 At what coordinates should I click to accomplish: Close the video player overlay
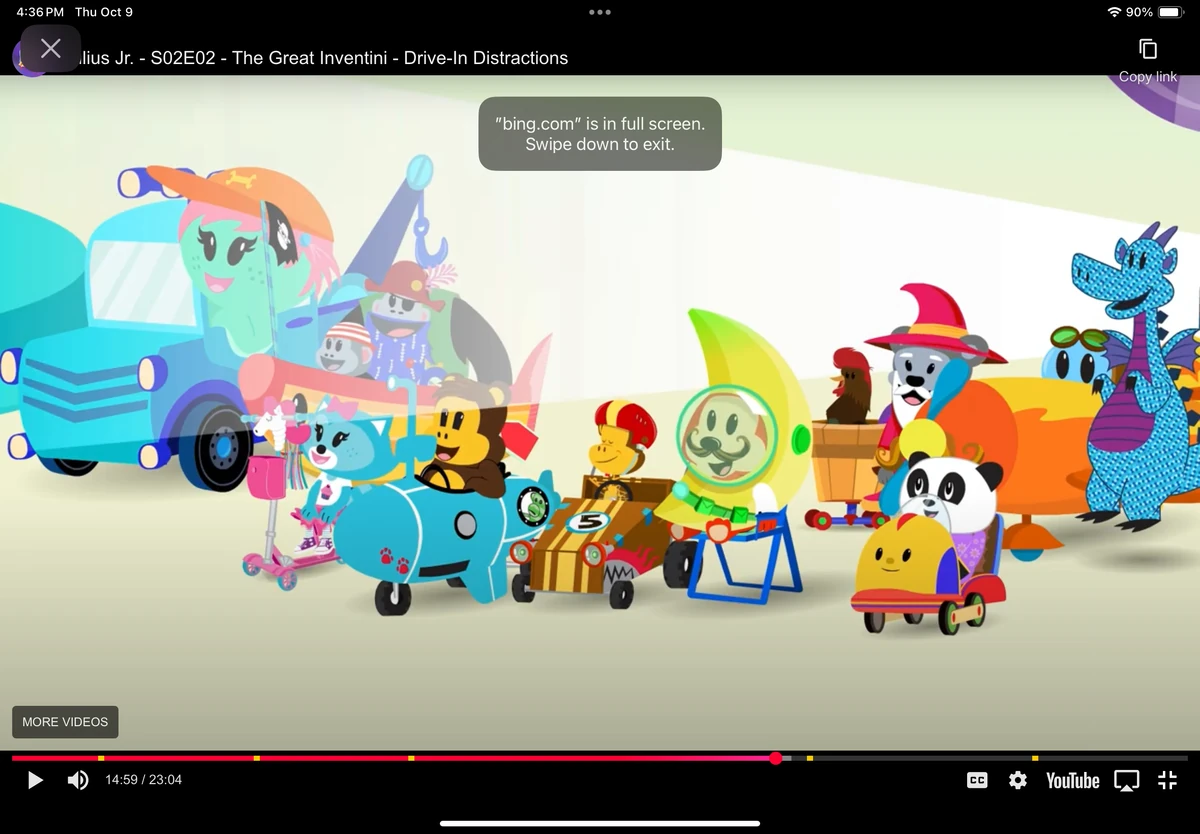tap(50, 47)
